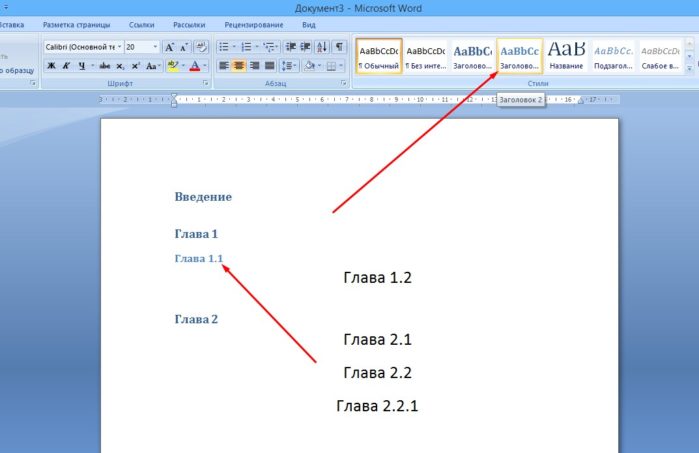The image size is (699, 453).
Task: Open the font size 20 dropdown
Action: coord(155,47)
